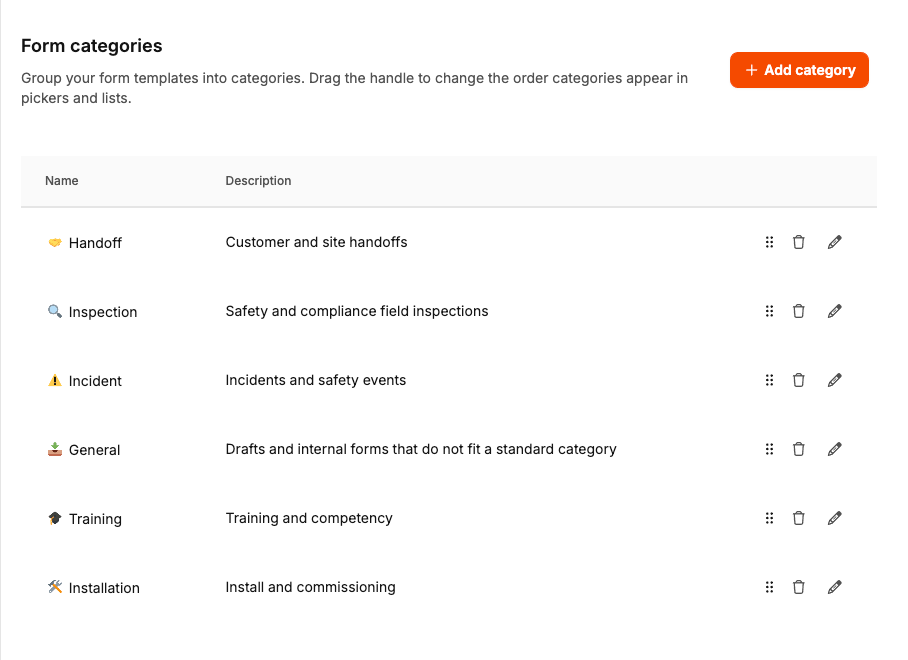908x660 pixels.
Task: Delete the Handoff category
Action: 798,242
